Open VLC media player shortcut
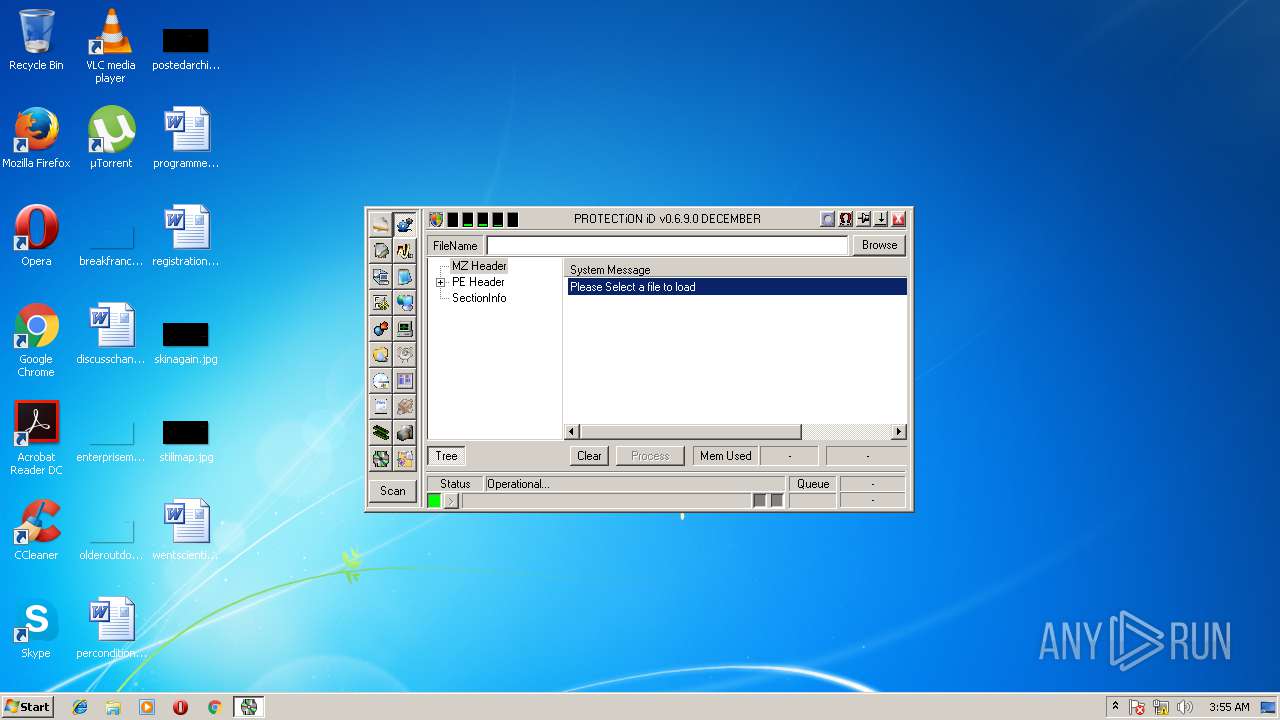Screen dimensions: 1280x720 click(110, 46)
